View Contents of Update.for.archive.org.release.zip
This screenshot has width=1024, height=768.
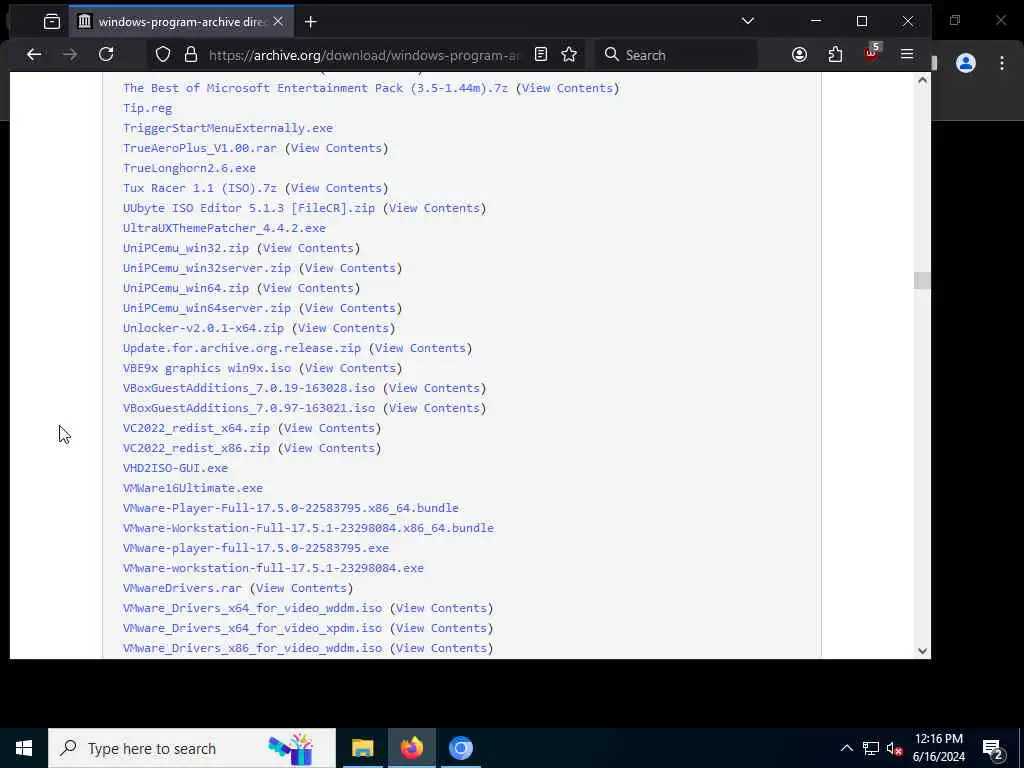pos(420,348)
